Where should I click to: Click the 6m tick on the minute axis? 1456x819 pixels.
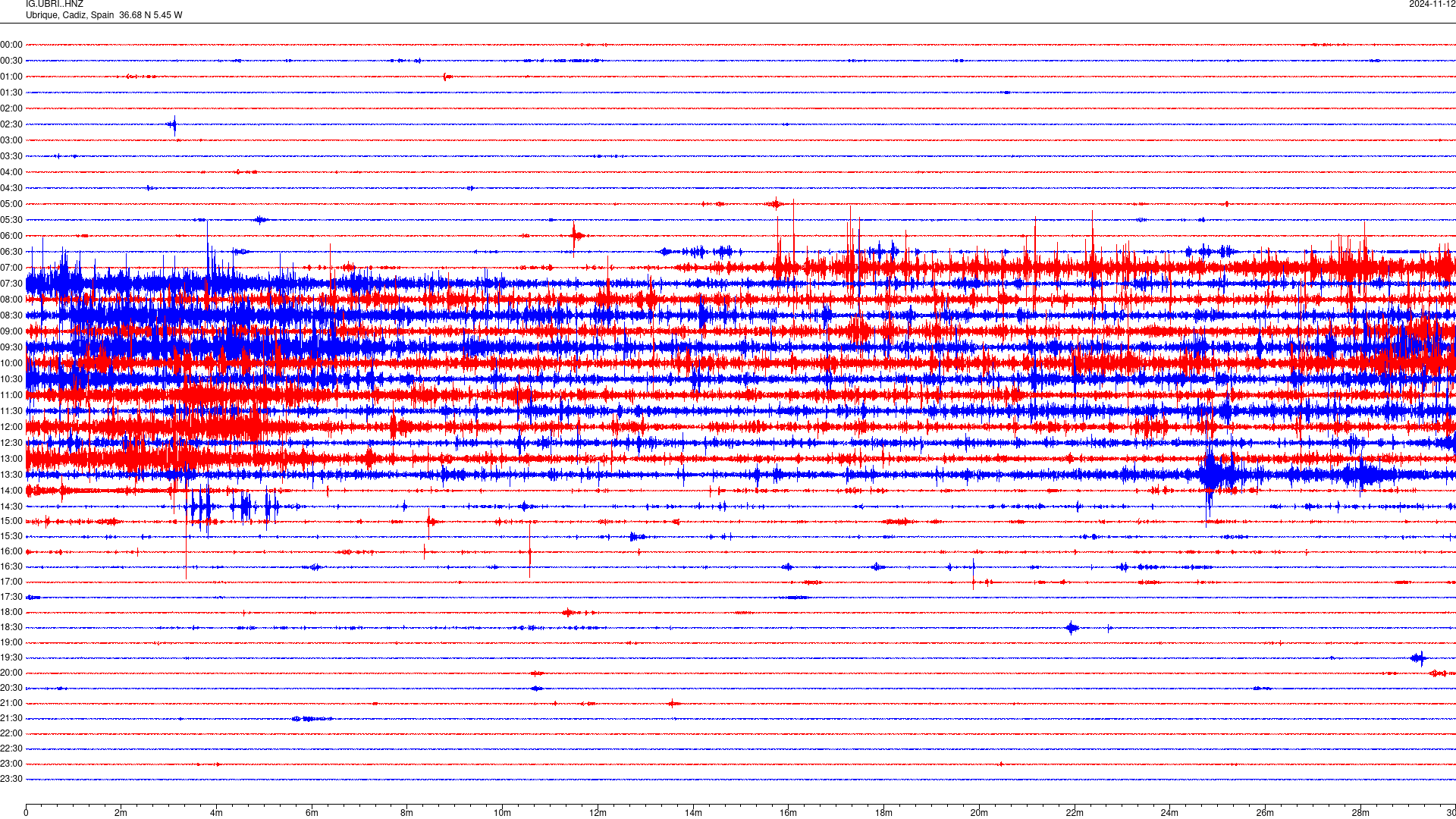pos(312,813)
